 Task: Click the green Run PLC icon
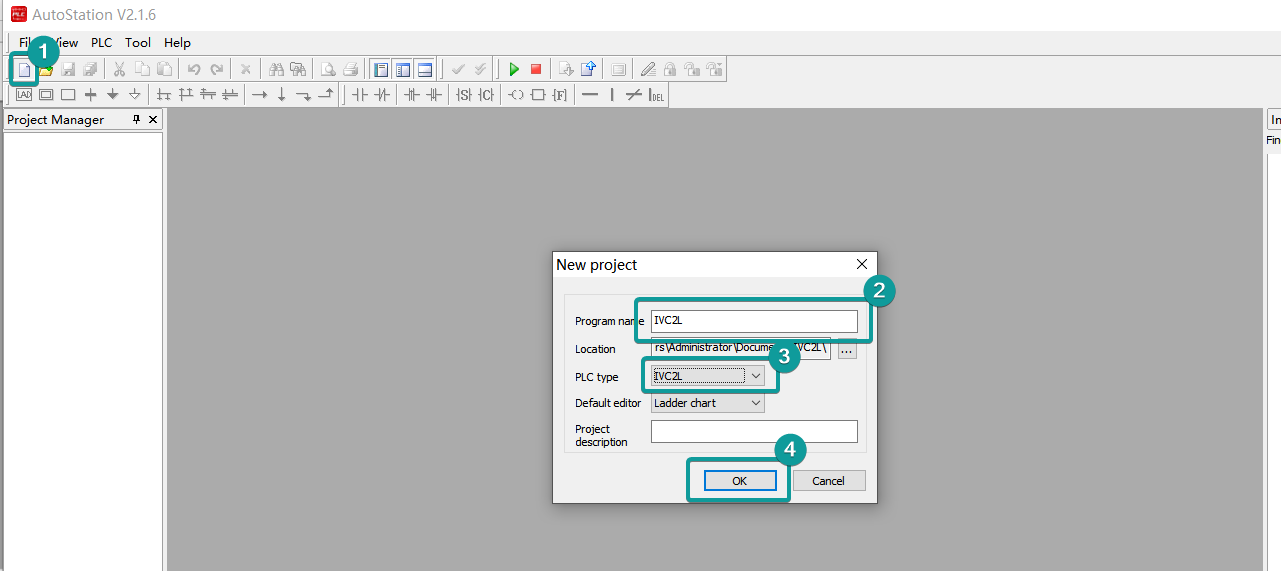coord(514,69)
